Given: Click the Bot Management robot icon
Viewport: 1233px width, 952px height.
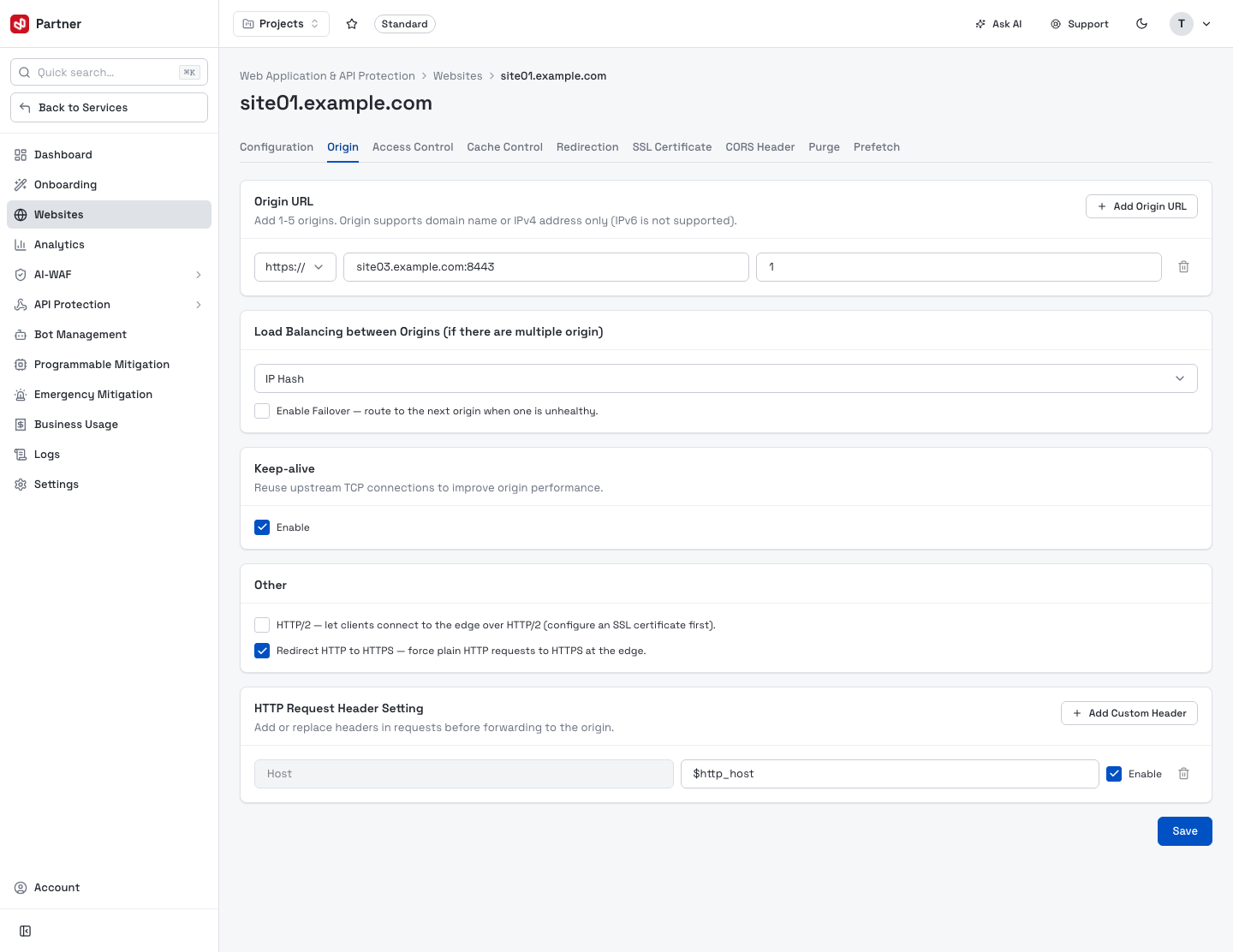Looking at the screenshot, I should point(21,335).
